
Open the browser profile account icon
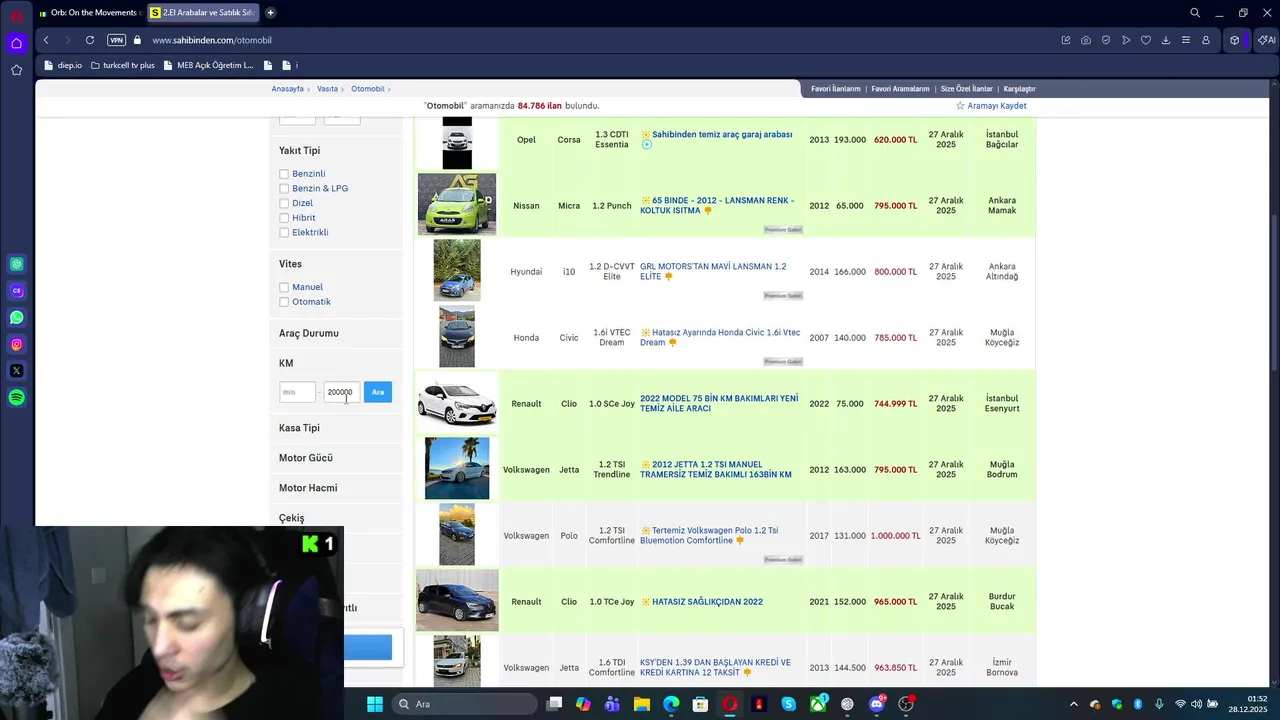[x=1206, y=40]
